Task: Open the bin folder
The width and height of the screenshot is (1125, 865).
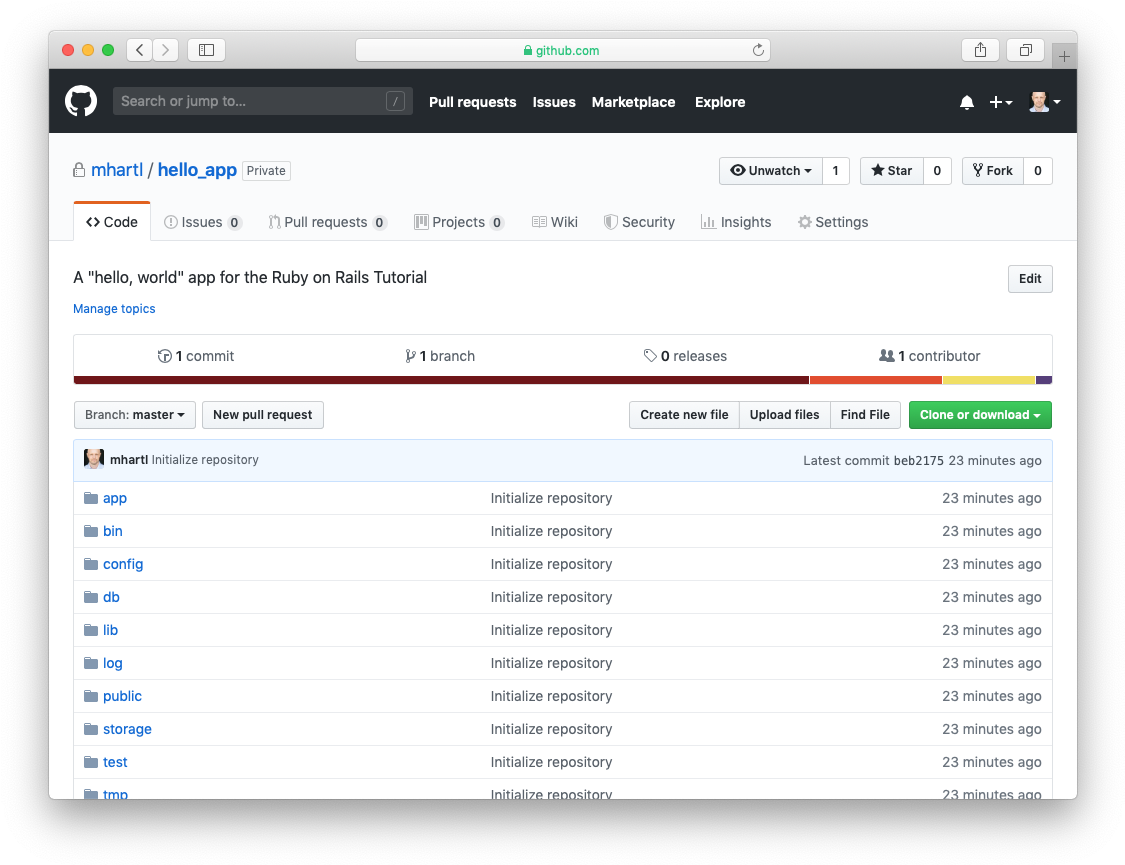Action: point(113,531)
